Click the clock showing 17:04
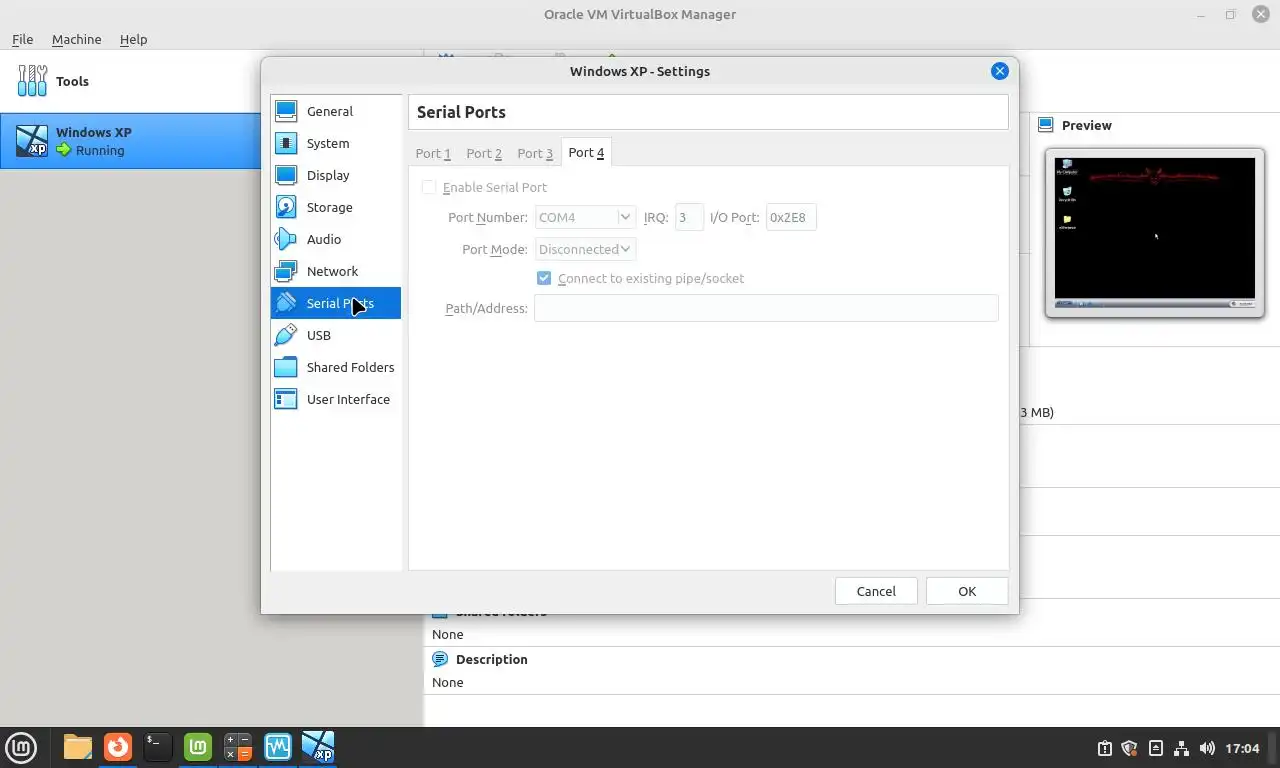1280x768 pixels. 1242,748
